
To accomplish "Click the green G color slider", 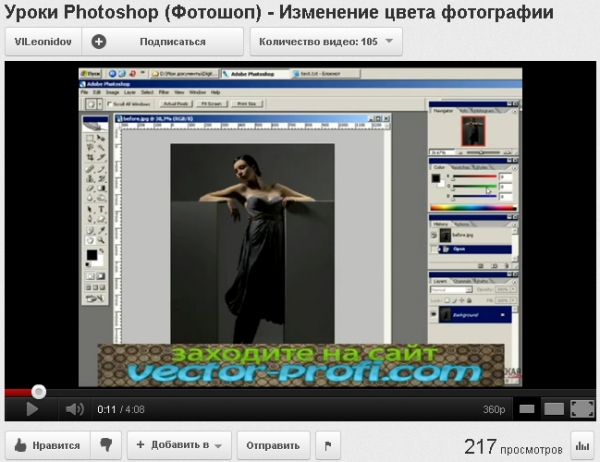I will click(x=474, y=186).
